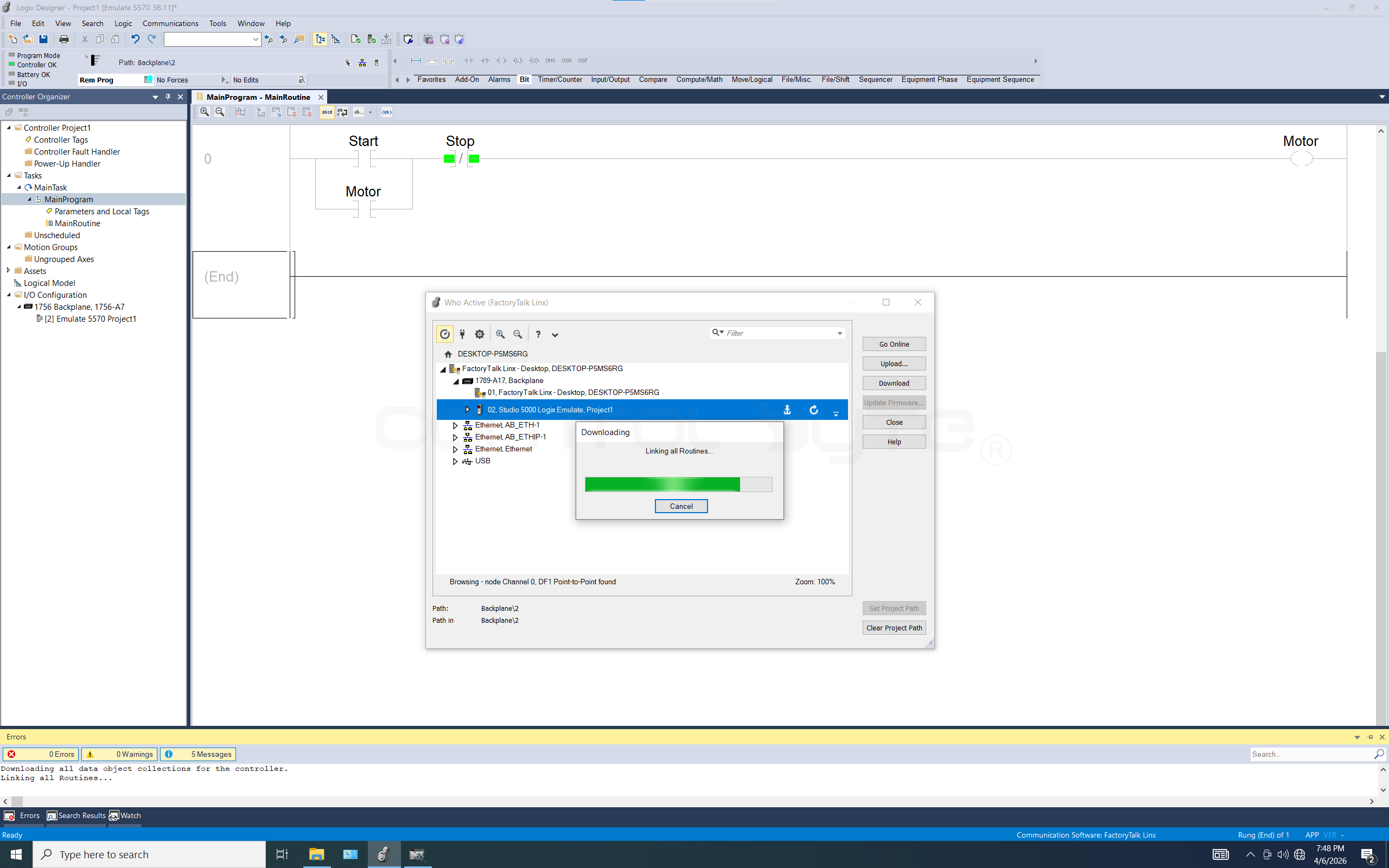Click the Open project folder icon
Image resolution: width=1389 pixels, height=868 pixels.
click(28, 39)
